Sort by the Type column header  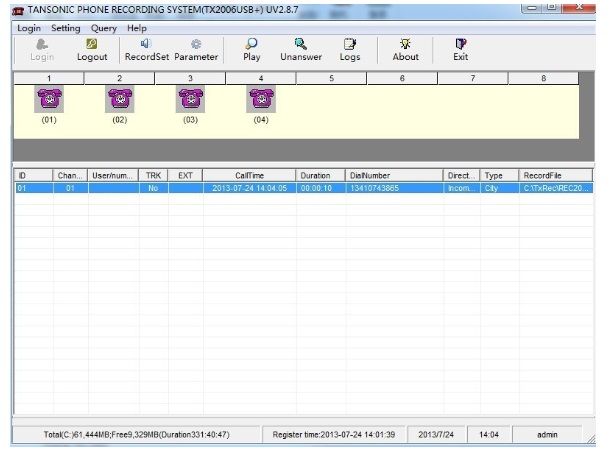click(500, 175)
